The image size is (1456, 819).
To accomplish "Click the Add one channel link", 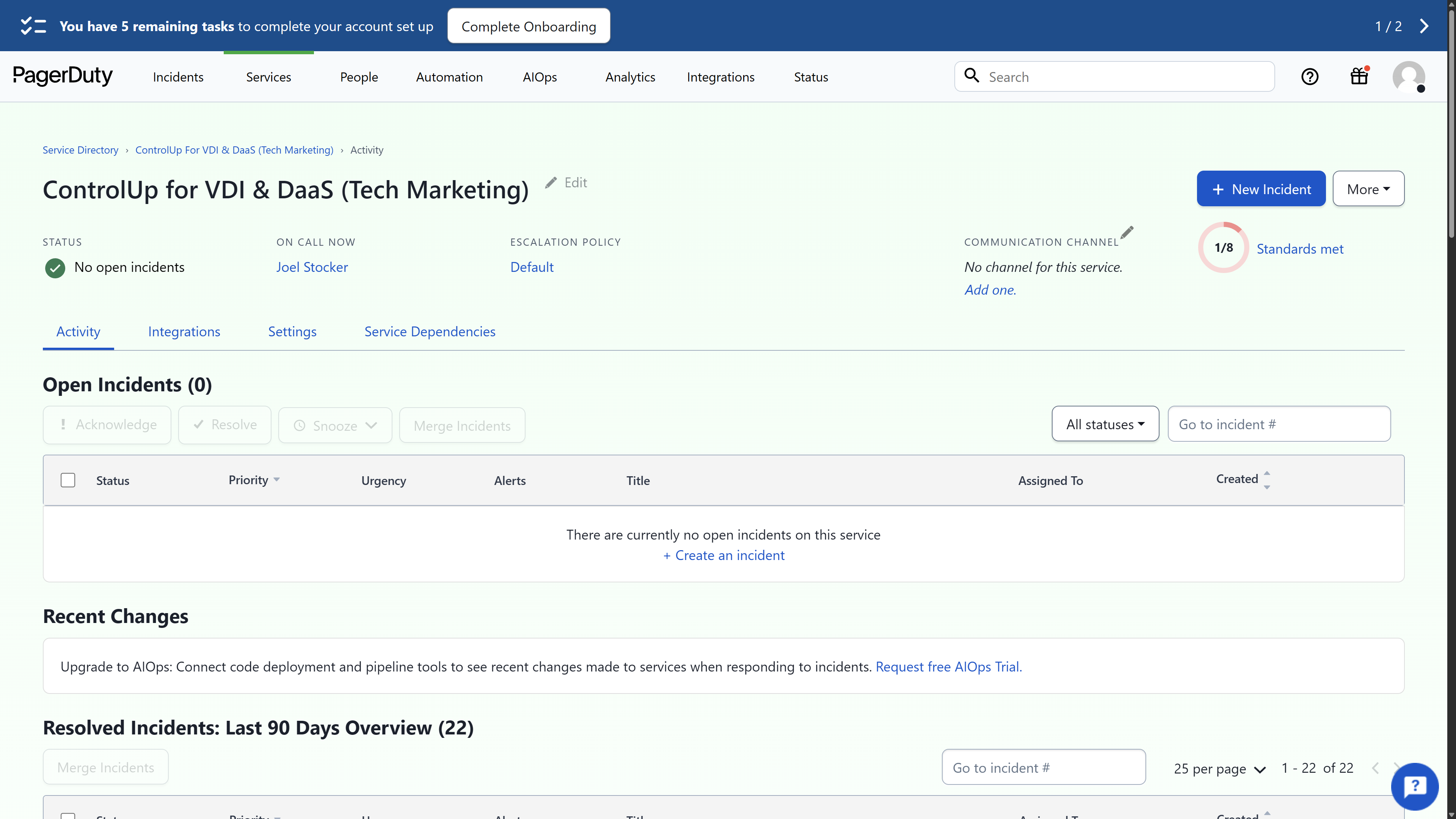I will [x=990, y=290].
